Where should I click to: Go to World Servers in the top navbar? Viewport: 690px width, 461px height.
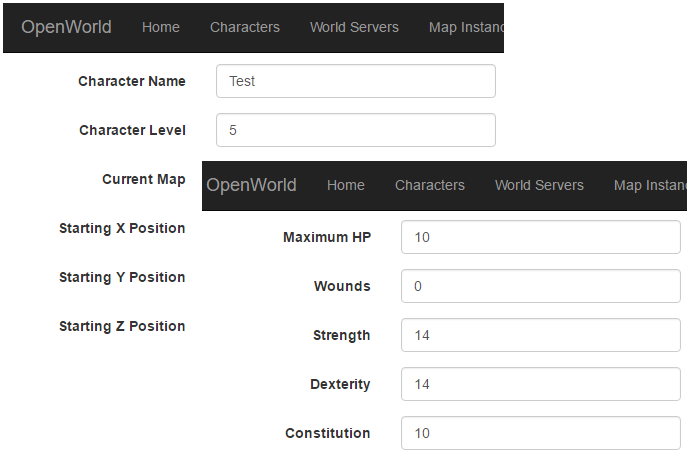click(x=354, y=27)
